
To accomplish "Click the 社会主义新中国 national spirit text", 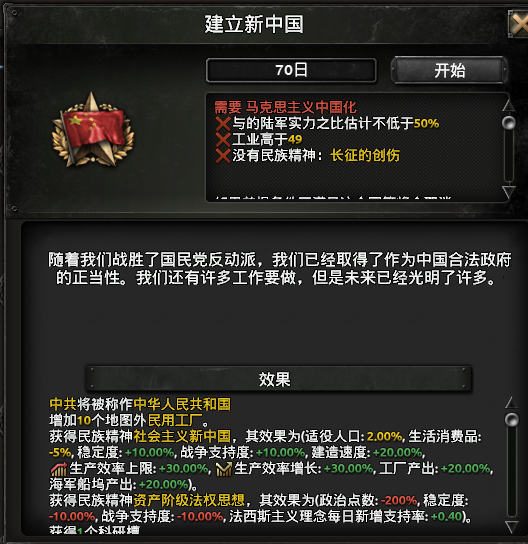I will [182, 436].
